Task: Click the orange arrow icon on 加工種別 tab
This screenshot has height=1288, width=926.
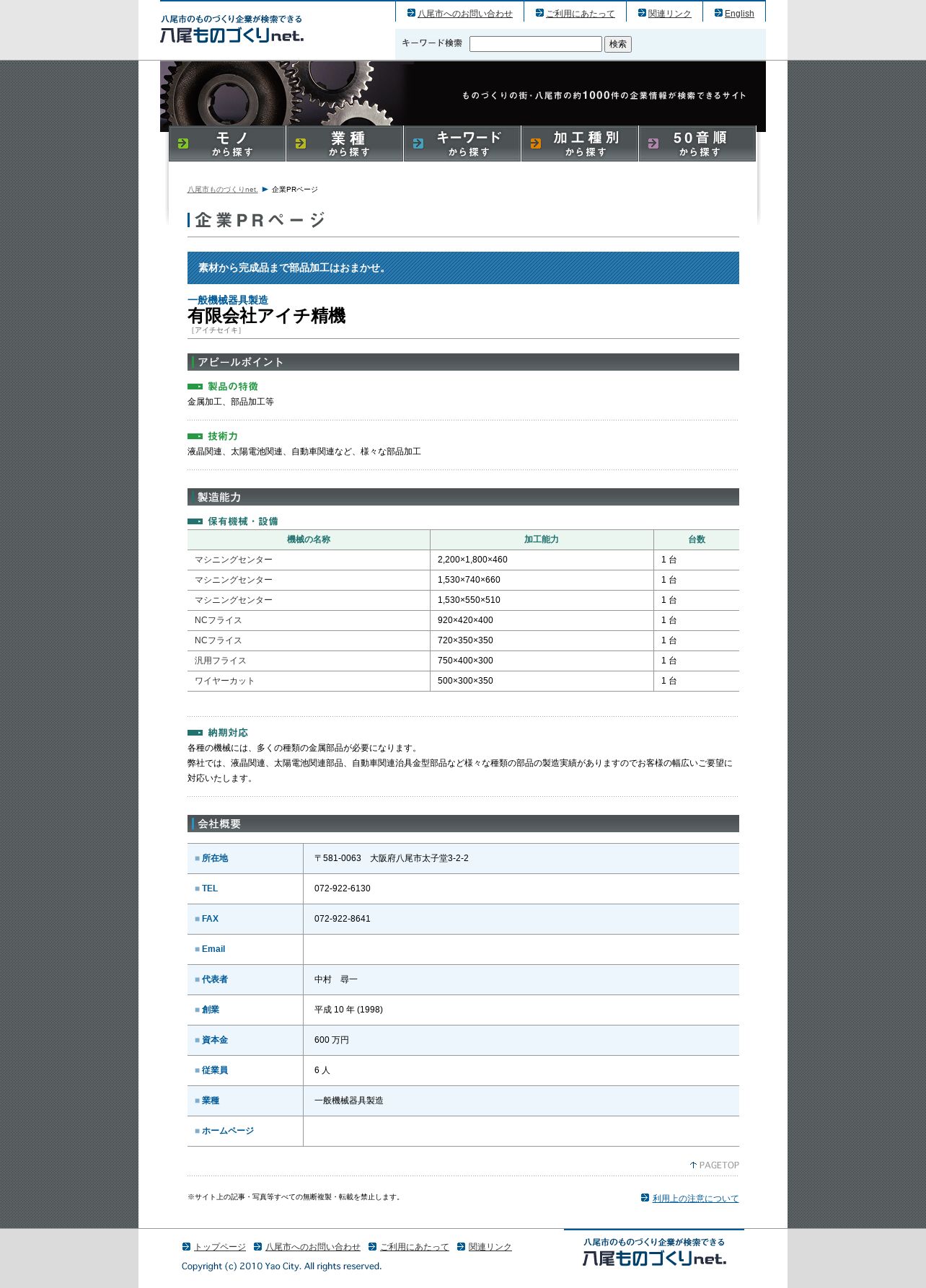Action: (536, 144)
